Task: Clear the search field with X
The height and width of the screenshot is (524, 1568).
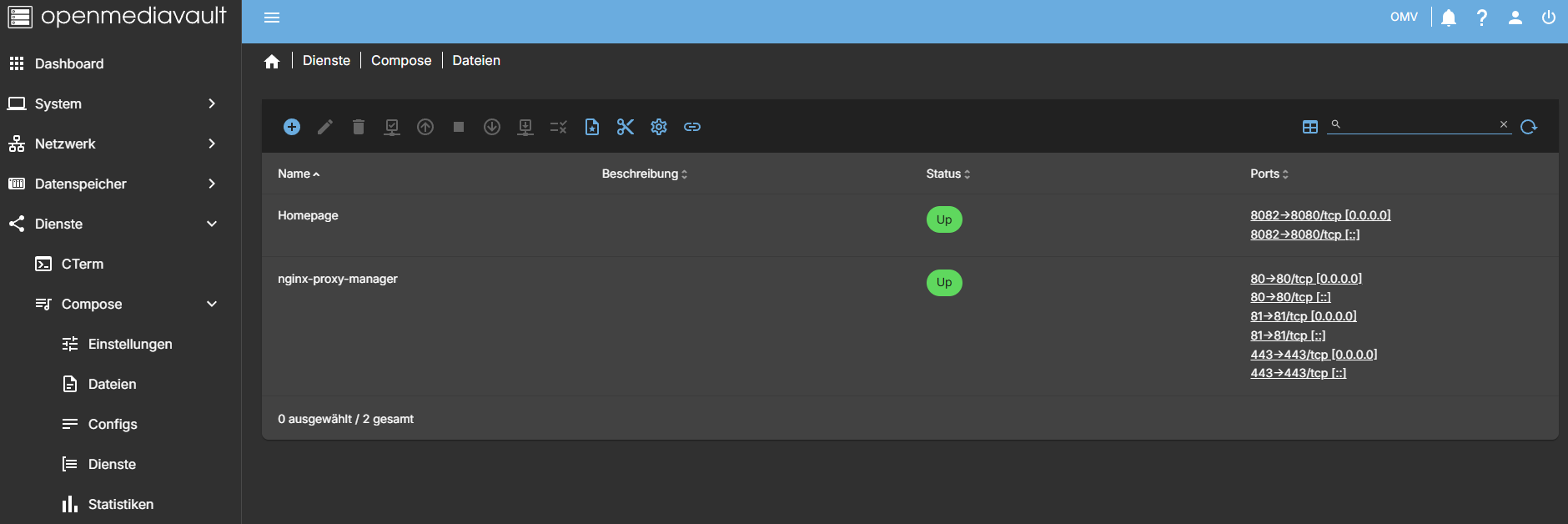Action: coord(1504,124)
